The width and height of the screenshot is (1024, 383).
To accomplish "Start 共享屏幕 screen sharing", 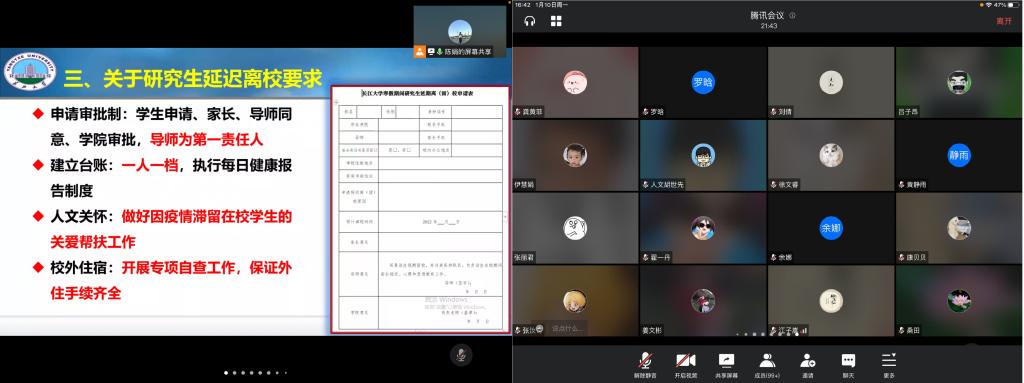I will tap(726, 365).
